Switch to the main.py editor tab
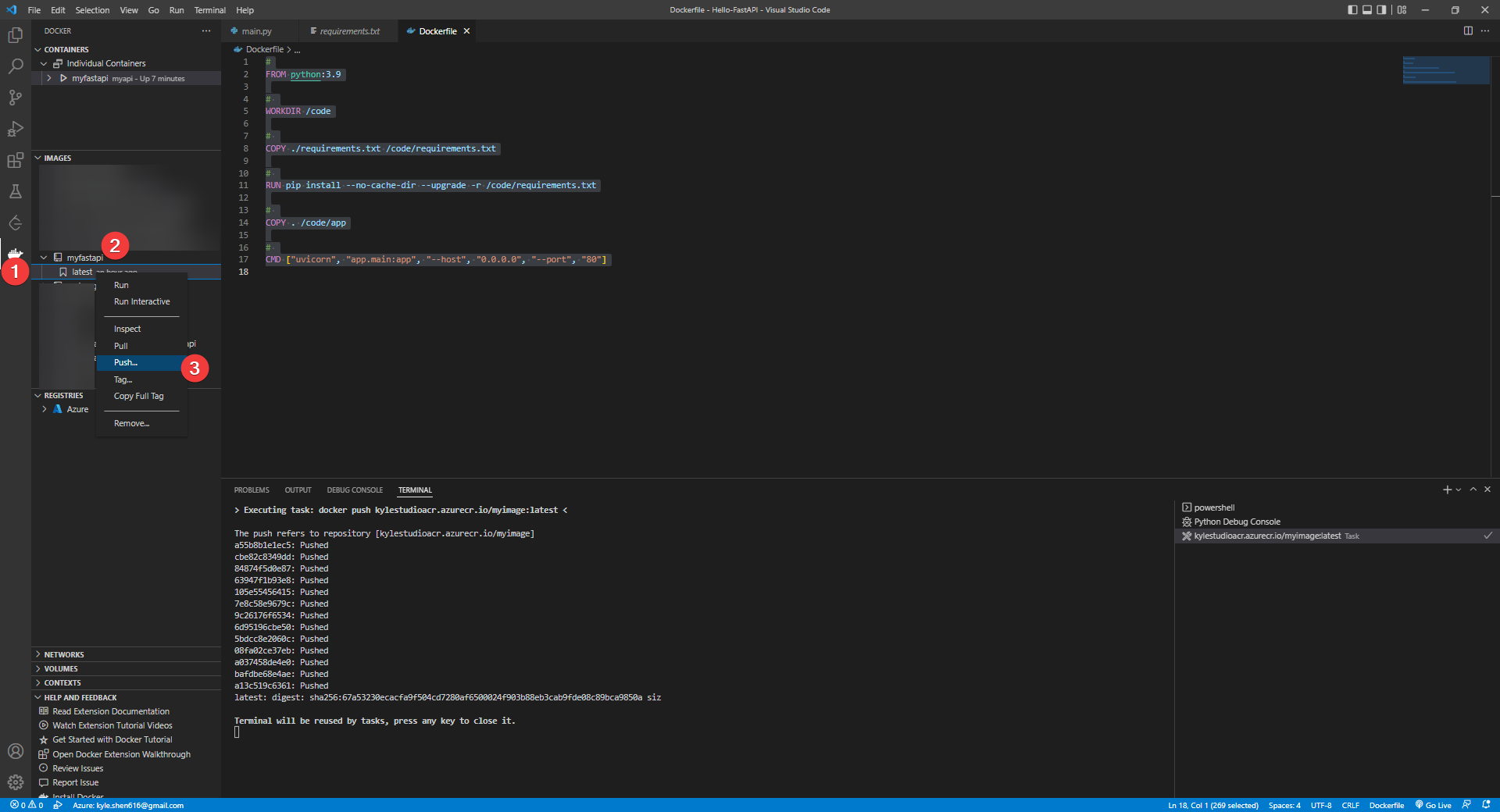Viewport: 1500px width, 812px height. pyautogui.click(x=256, y=31)
